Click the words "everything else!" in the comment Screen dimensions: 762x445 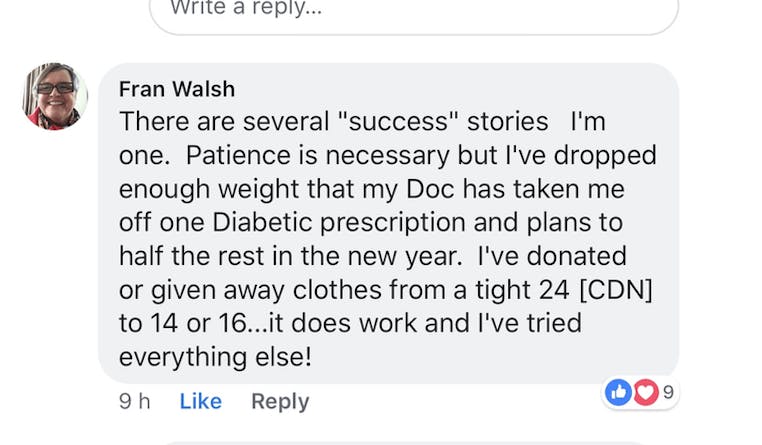click(215, 357)
